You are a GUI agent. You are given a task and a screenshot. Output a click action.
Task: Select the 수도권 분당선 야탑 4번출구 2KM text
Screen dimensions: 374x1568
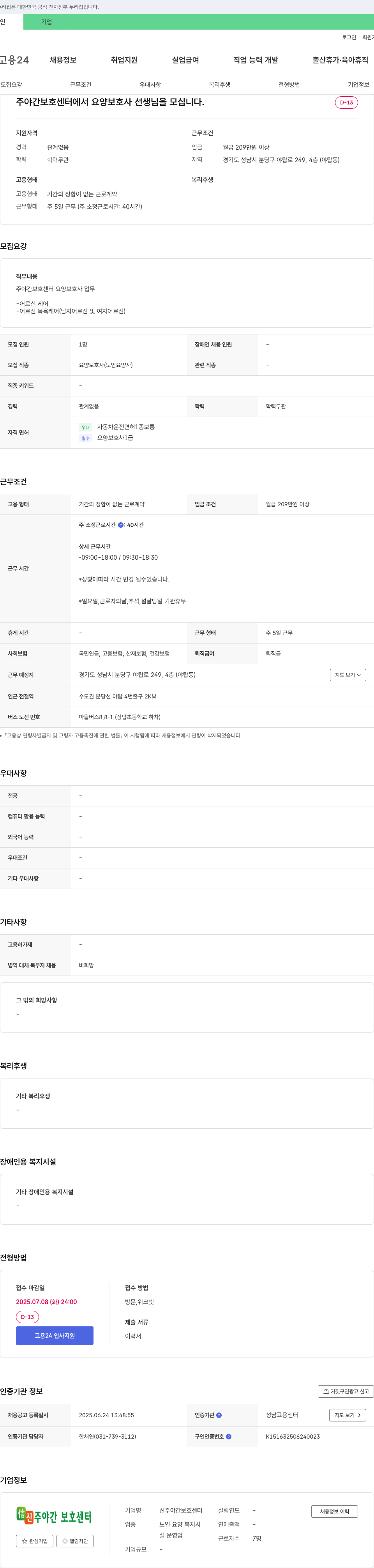(117, 696)
